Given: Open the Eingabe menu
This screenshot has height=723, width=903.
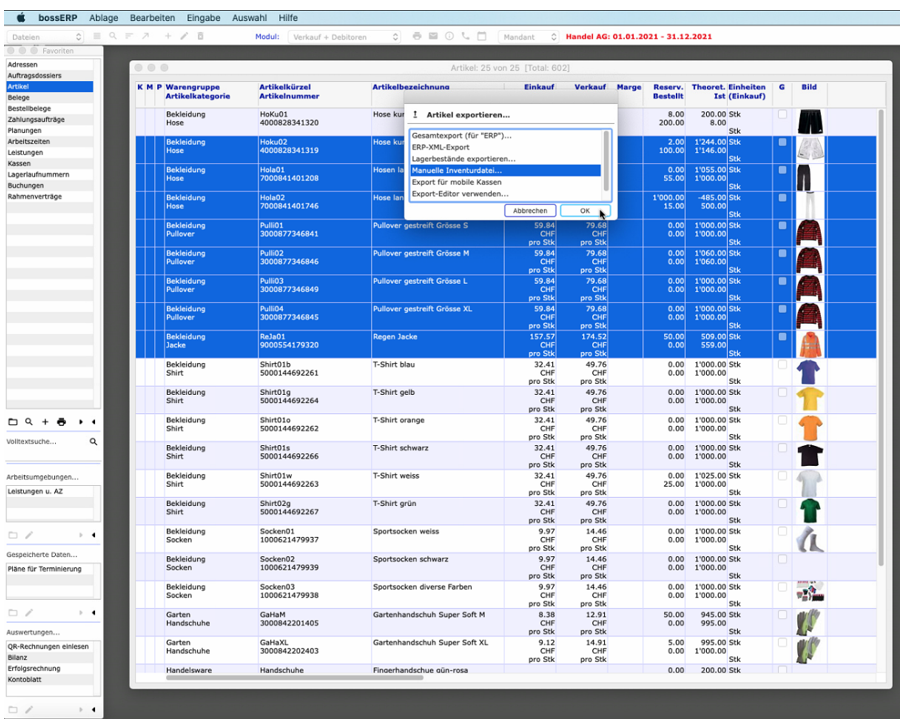Looking at the screenshot, I should [x=206, y=18].
